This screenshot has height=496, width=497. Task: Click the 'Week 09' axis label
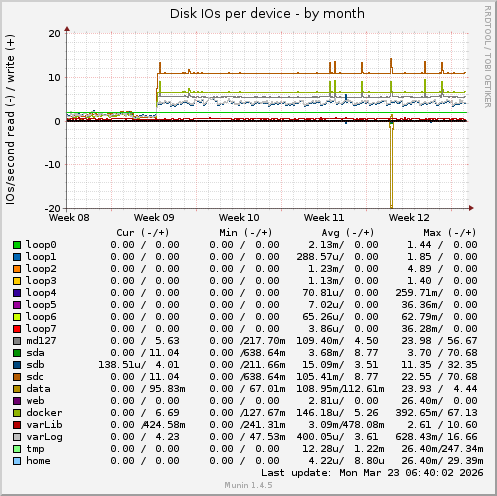tap(154, 218)
